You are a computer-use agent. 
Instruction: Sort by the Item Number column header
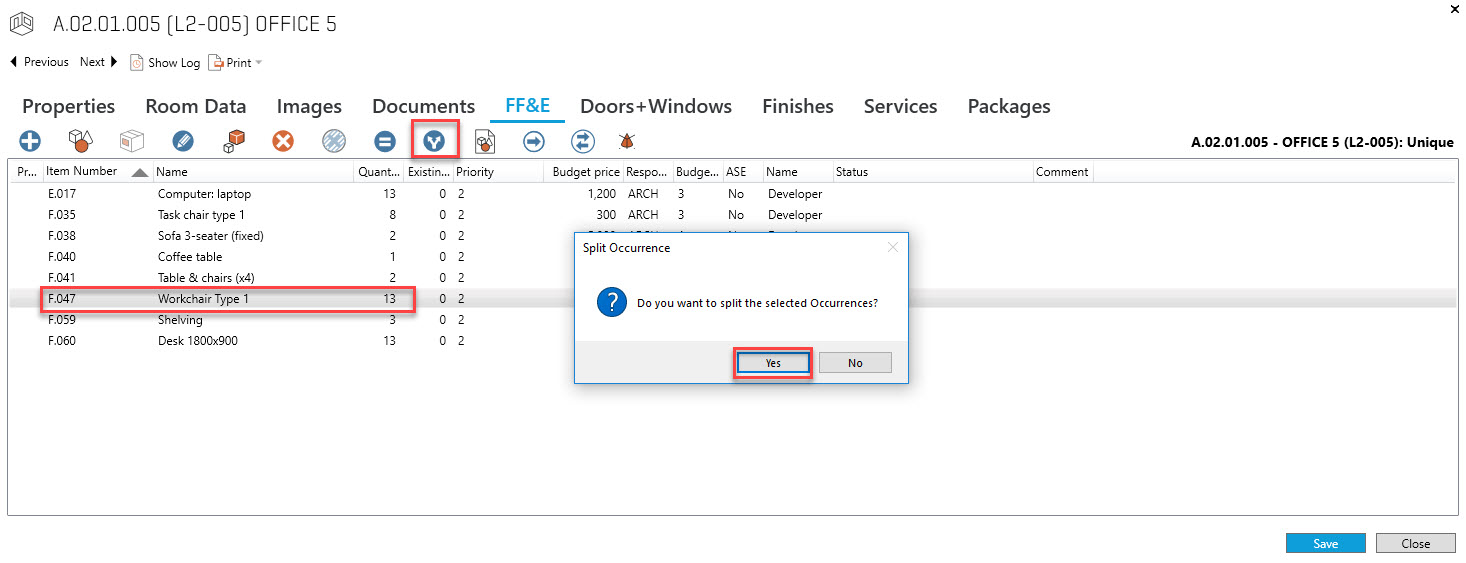pyautogui.click(x=82, y=172)
